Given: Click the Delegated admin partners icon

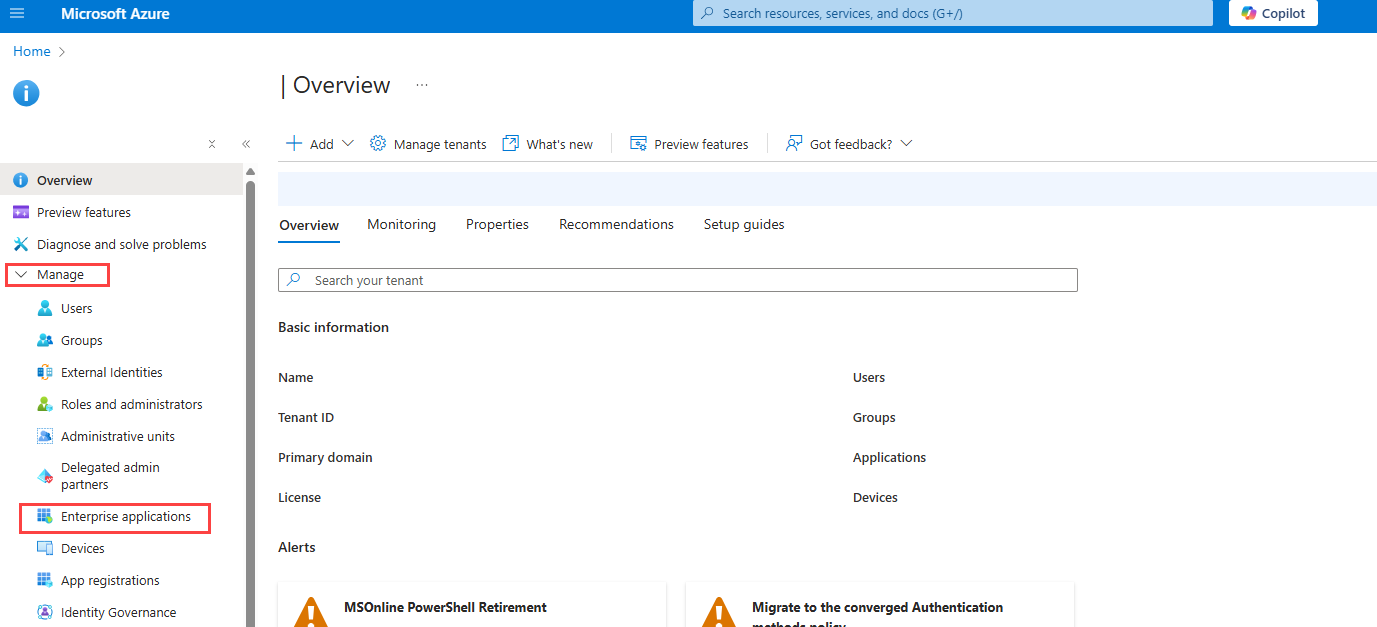Looking at the screenshot, I should (x=44, y=476).
